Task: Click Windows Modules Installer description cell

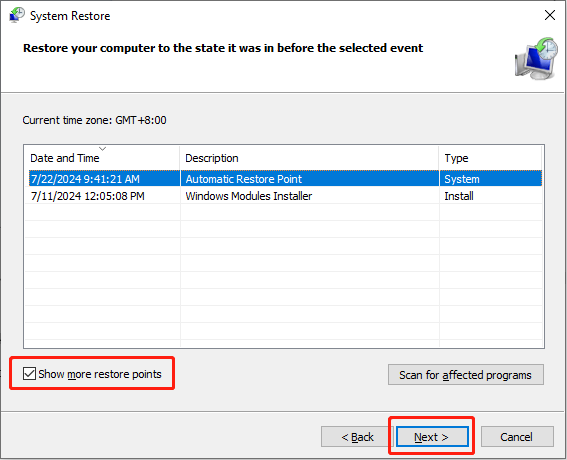Action: (249, 196)
